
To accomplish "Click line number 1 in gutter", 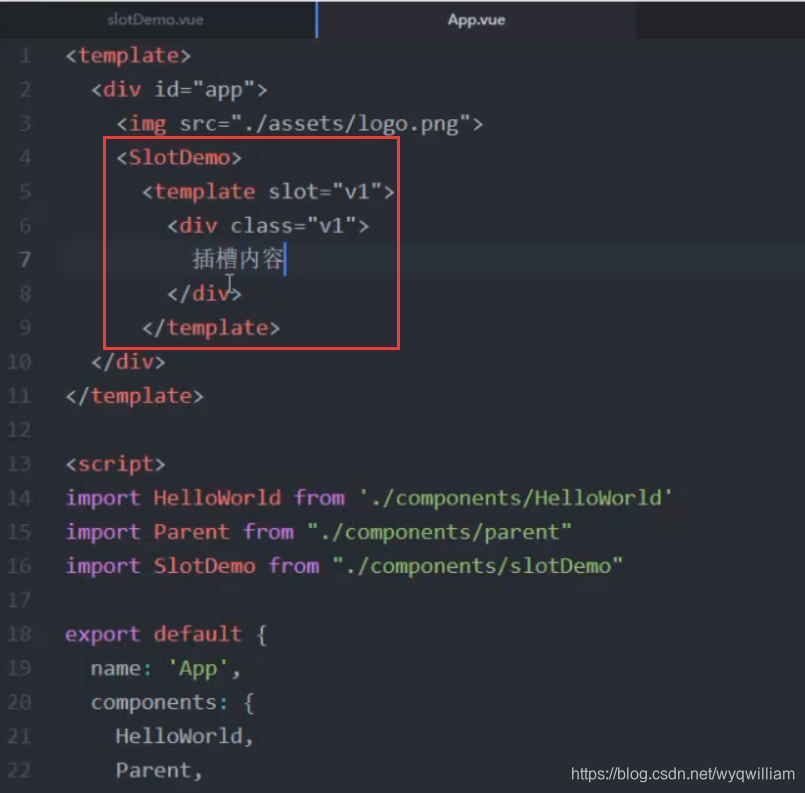I will 25,55.
